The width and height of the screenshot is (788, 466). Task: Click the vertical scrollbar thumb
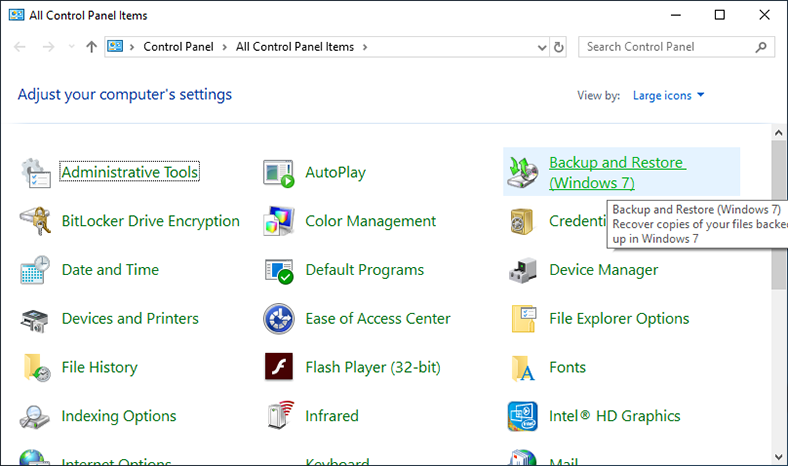(778, 215)
